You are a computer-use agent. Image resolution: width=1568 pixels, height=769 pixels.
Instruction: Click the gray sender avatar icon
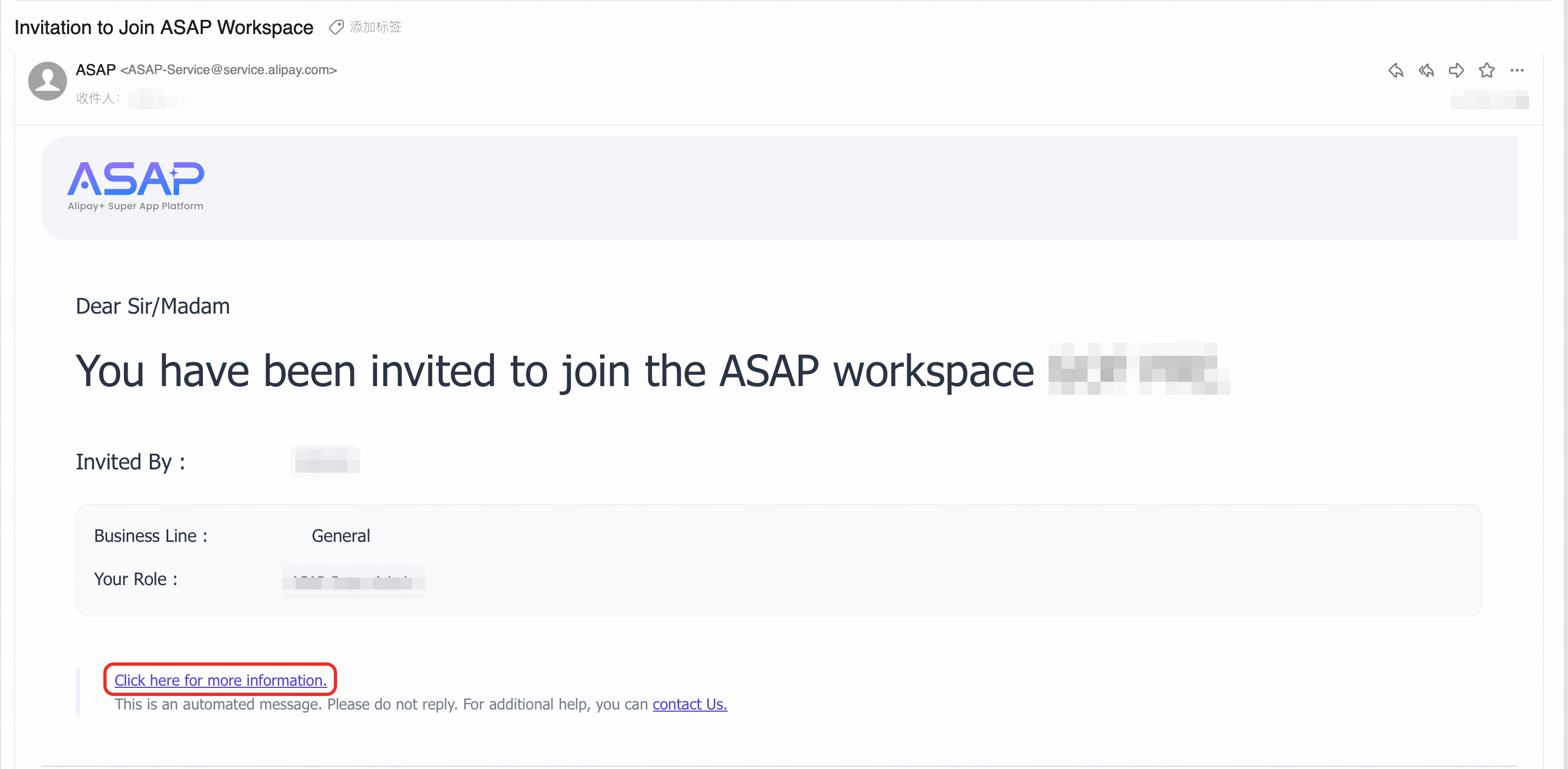point(48,81)
